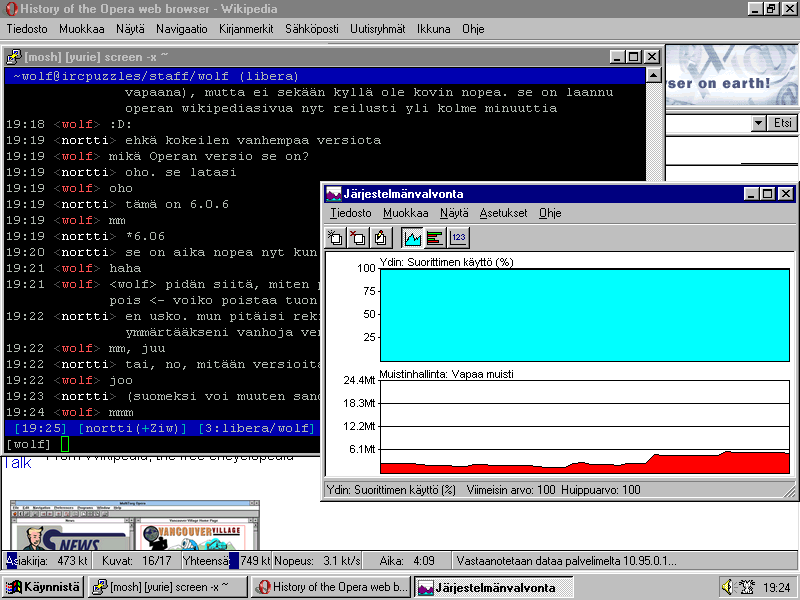Click the Vapaa muisti free memory chart
Image resolution: width=800 pixels, height=600 pixels.
click(x=585, y=427)
